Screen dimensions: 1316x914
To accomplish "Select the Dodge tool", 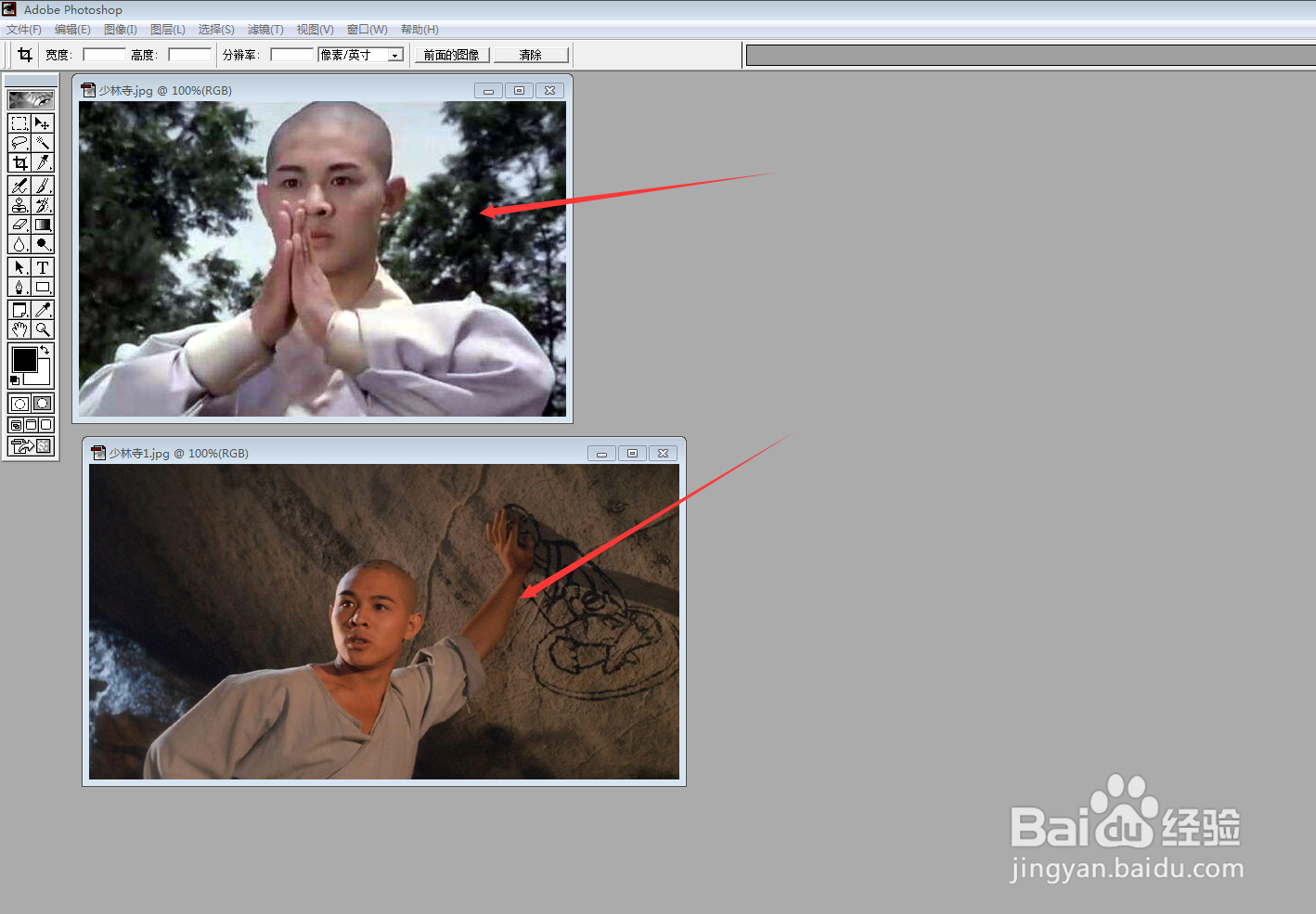I will tap(43, 244).
